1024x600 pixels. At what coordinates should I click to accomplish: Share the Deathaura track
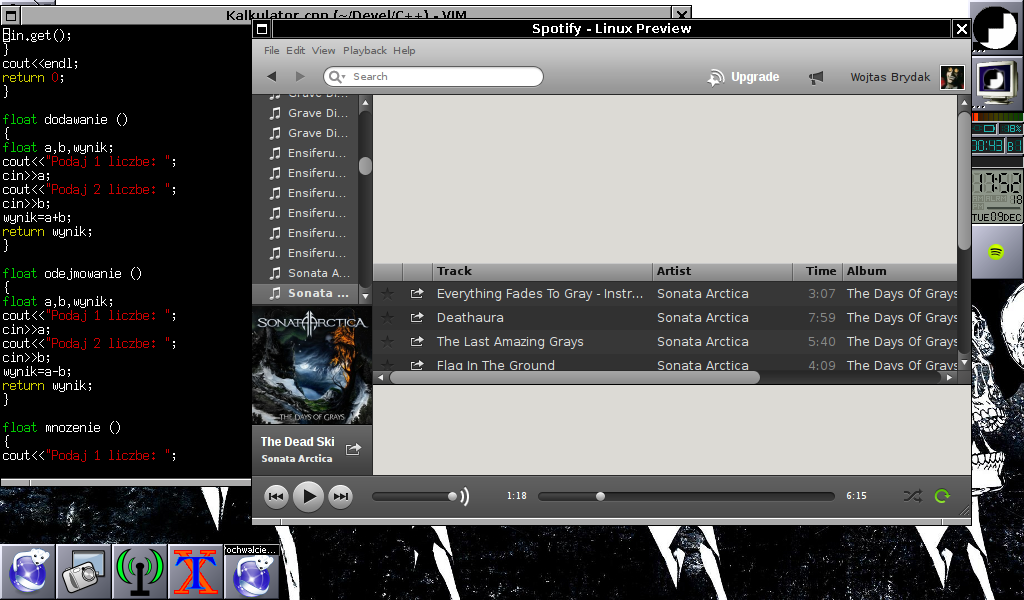coord(417,318)
